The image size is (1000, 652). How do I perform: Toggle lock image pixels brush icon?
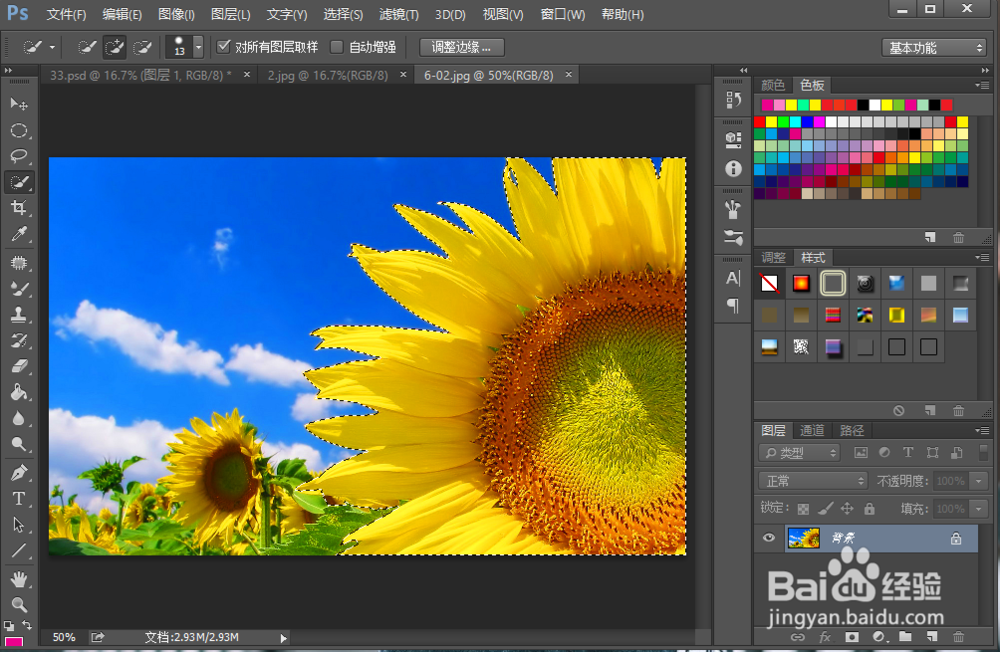coord(825,508)
